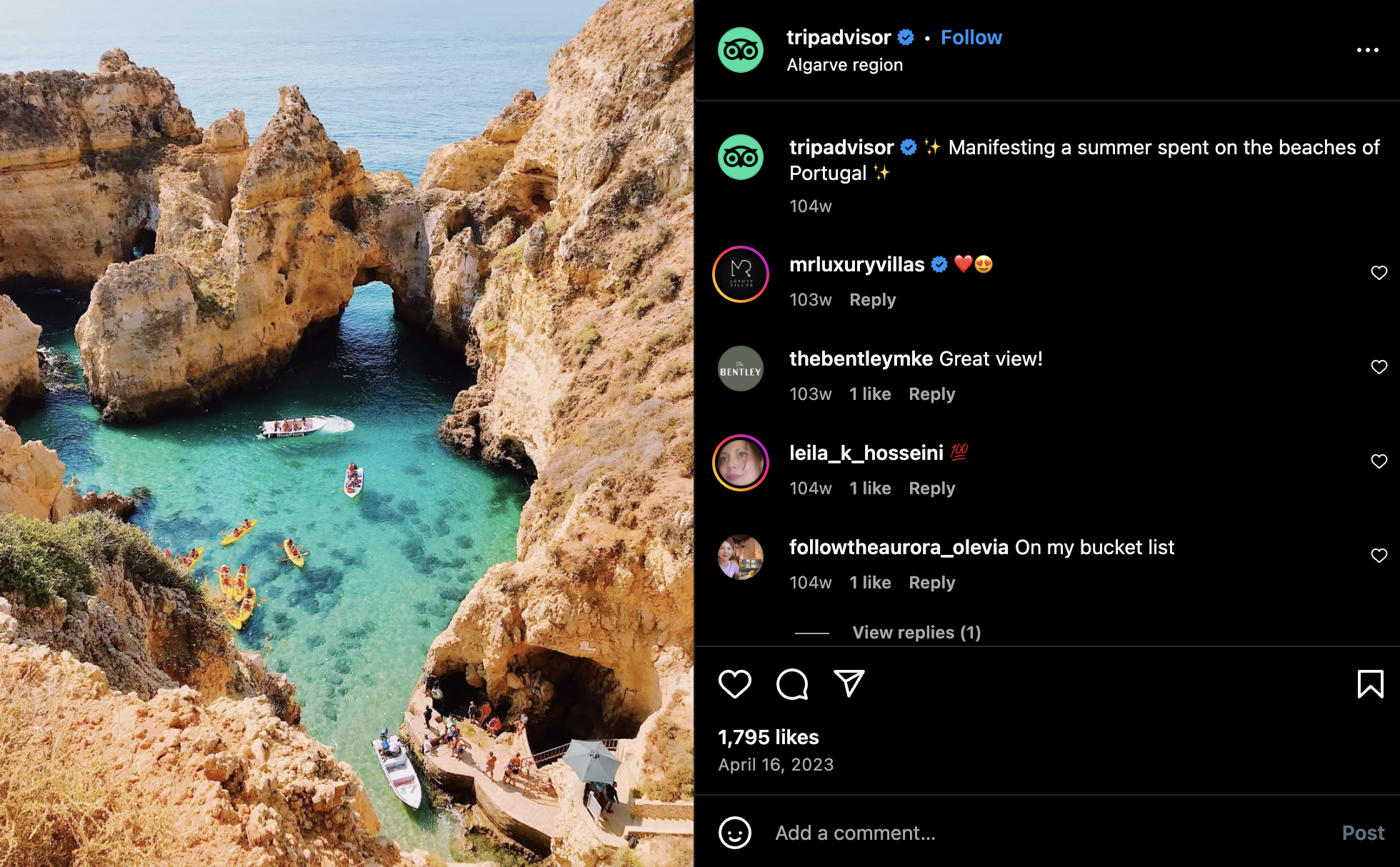Screen dimensions: 1400x867
Task: Open the Algarve region location link
Action: pos(844,65)
